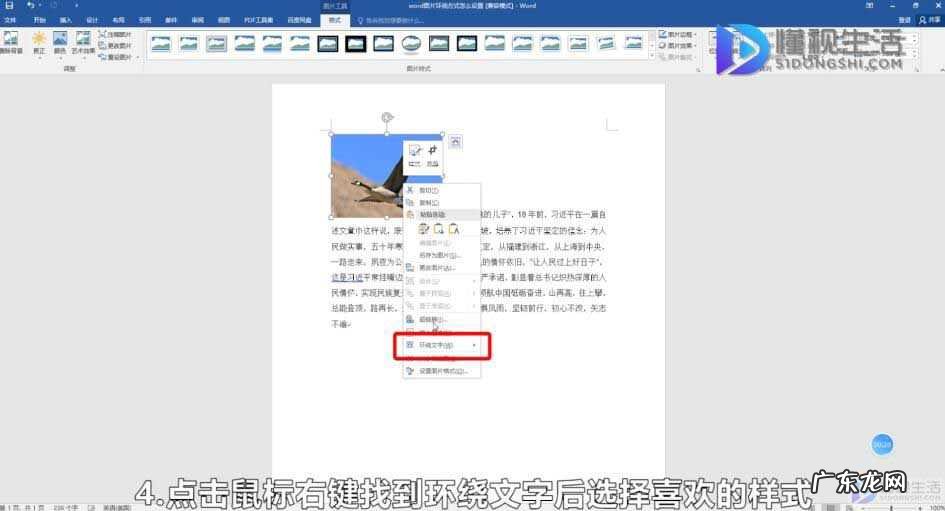Click the third paste option icon (text only)
Image resolution: width=945 pixels, height=511 pixels.
454,228
